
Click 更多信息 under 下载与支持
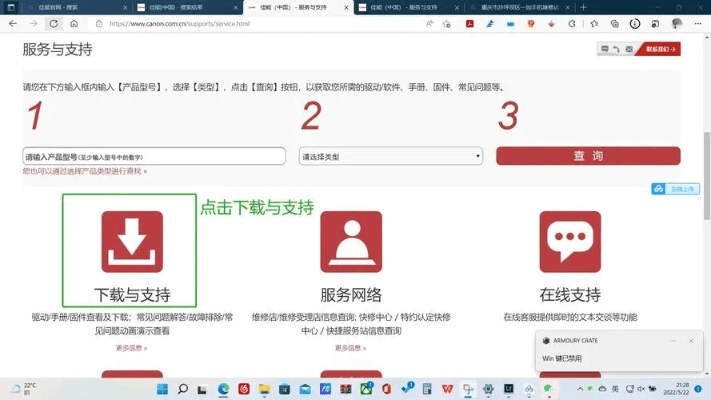[131, 348]
